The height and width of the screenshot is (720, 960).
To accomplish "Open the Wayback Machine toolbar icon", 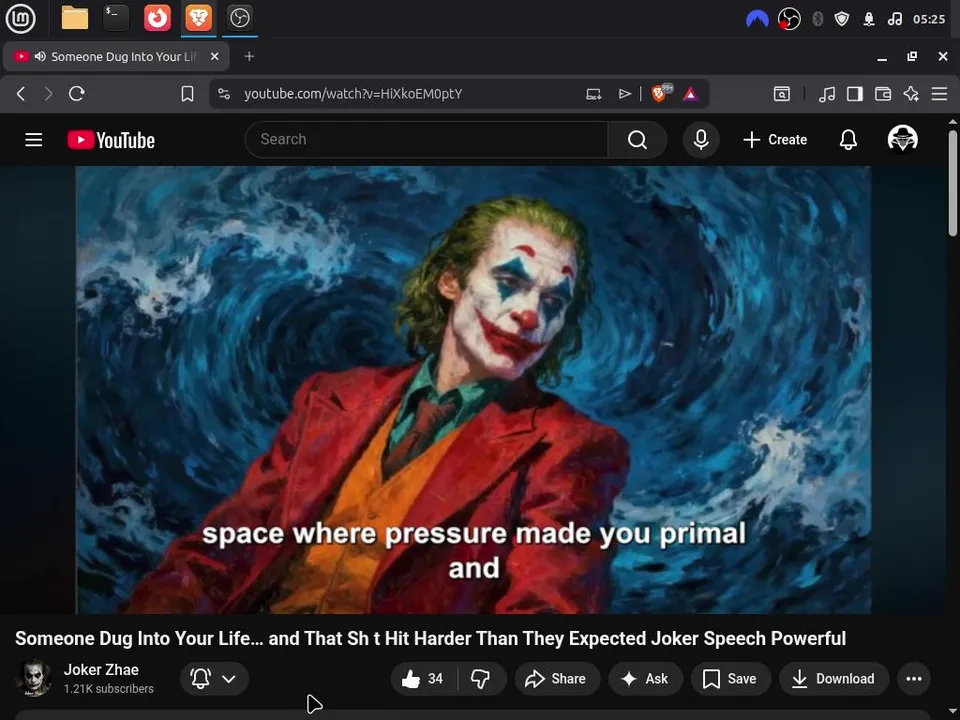I will (782, 94).
